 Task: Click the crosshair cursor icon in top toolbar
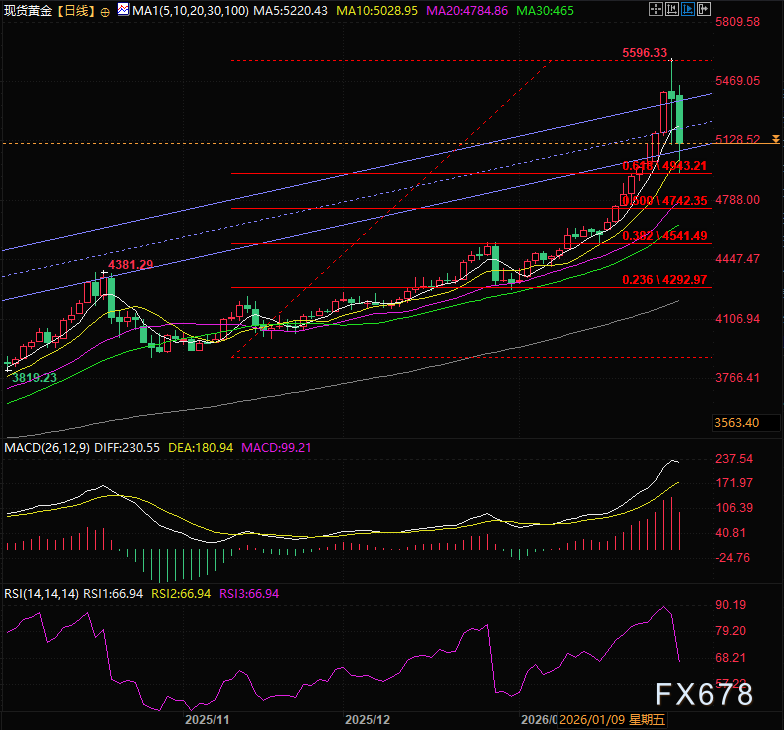(x=656, y=9)
